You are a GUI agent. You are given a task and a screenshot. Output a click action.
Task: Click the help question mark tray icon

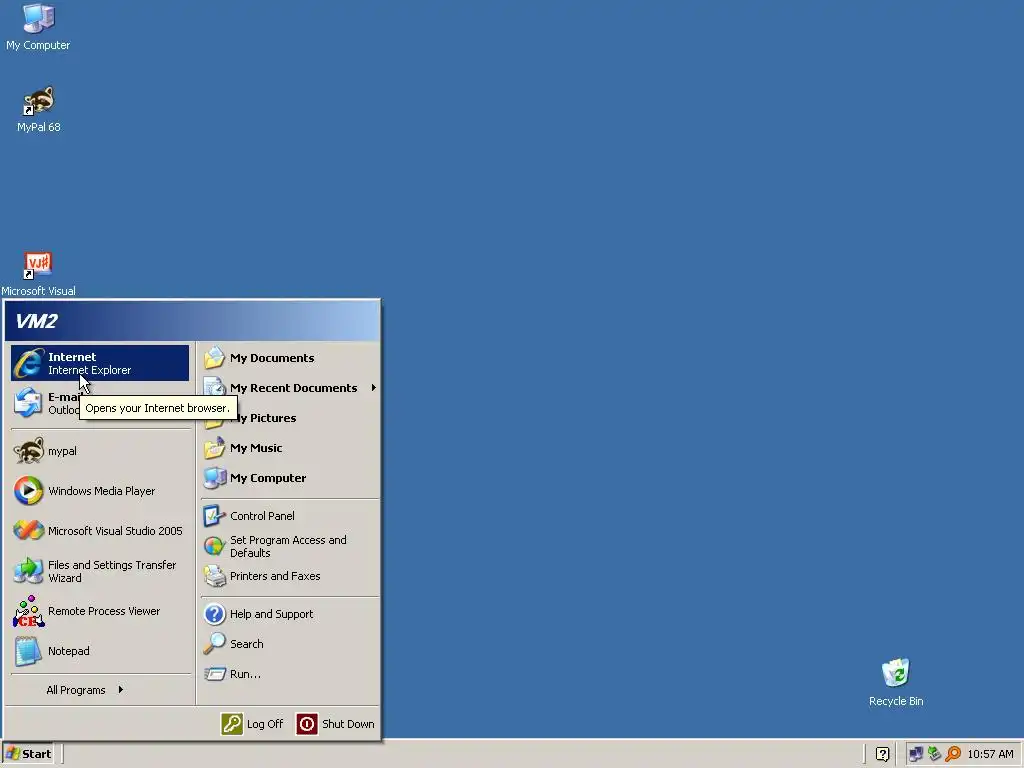coord(882,754)
